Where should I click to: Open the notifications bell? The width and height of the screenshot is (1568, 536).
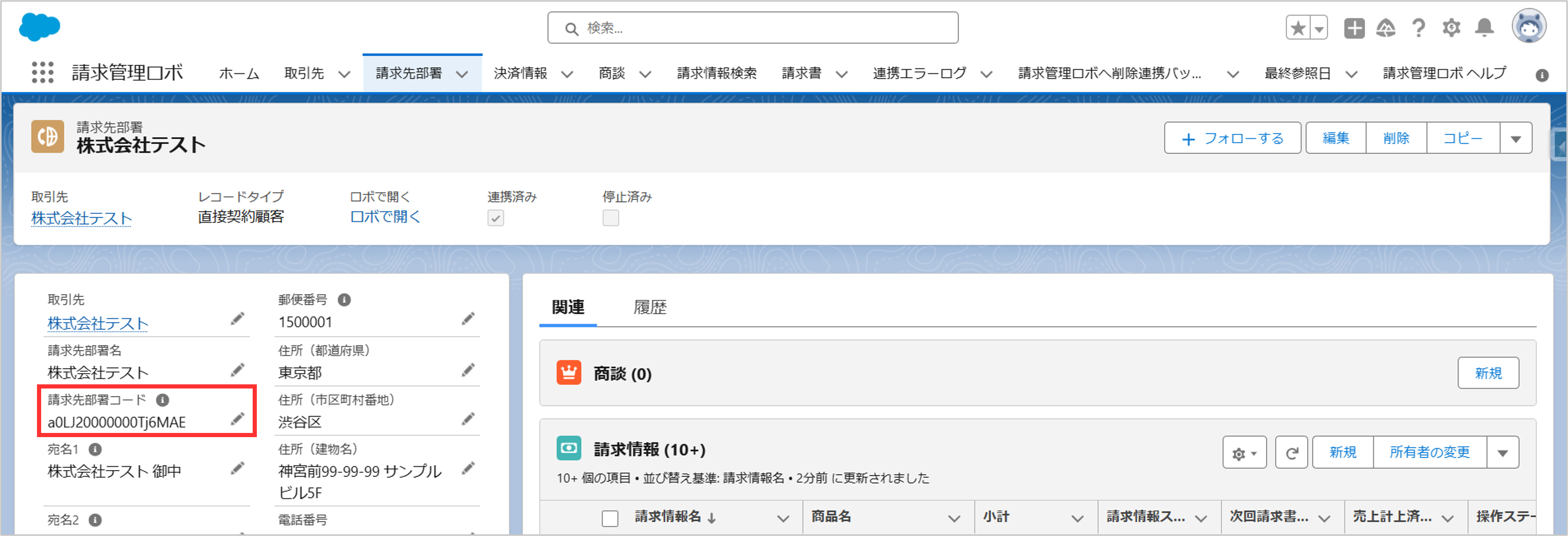click(x=1484, y=28)
